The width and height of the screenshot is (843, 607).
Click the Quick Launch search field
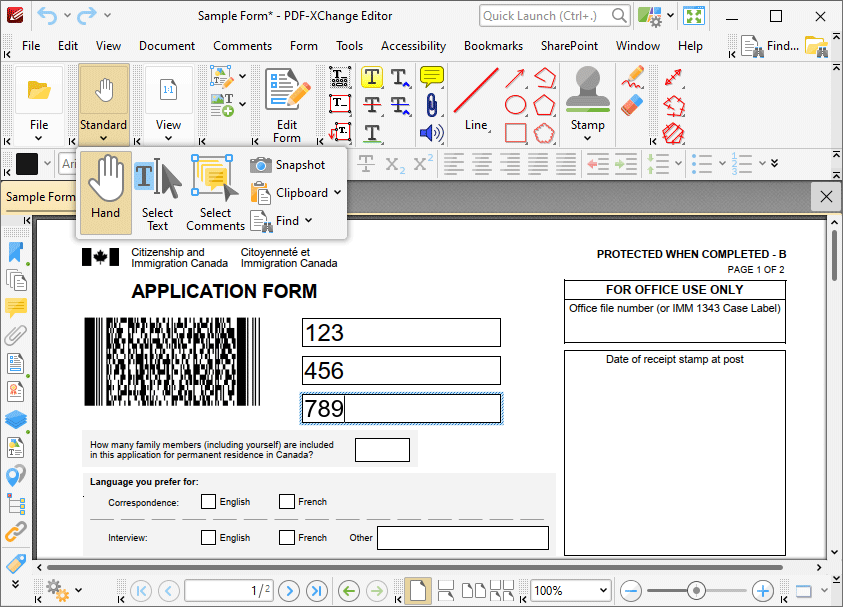[554, 16]
